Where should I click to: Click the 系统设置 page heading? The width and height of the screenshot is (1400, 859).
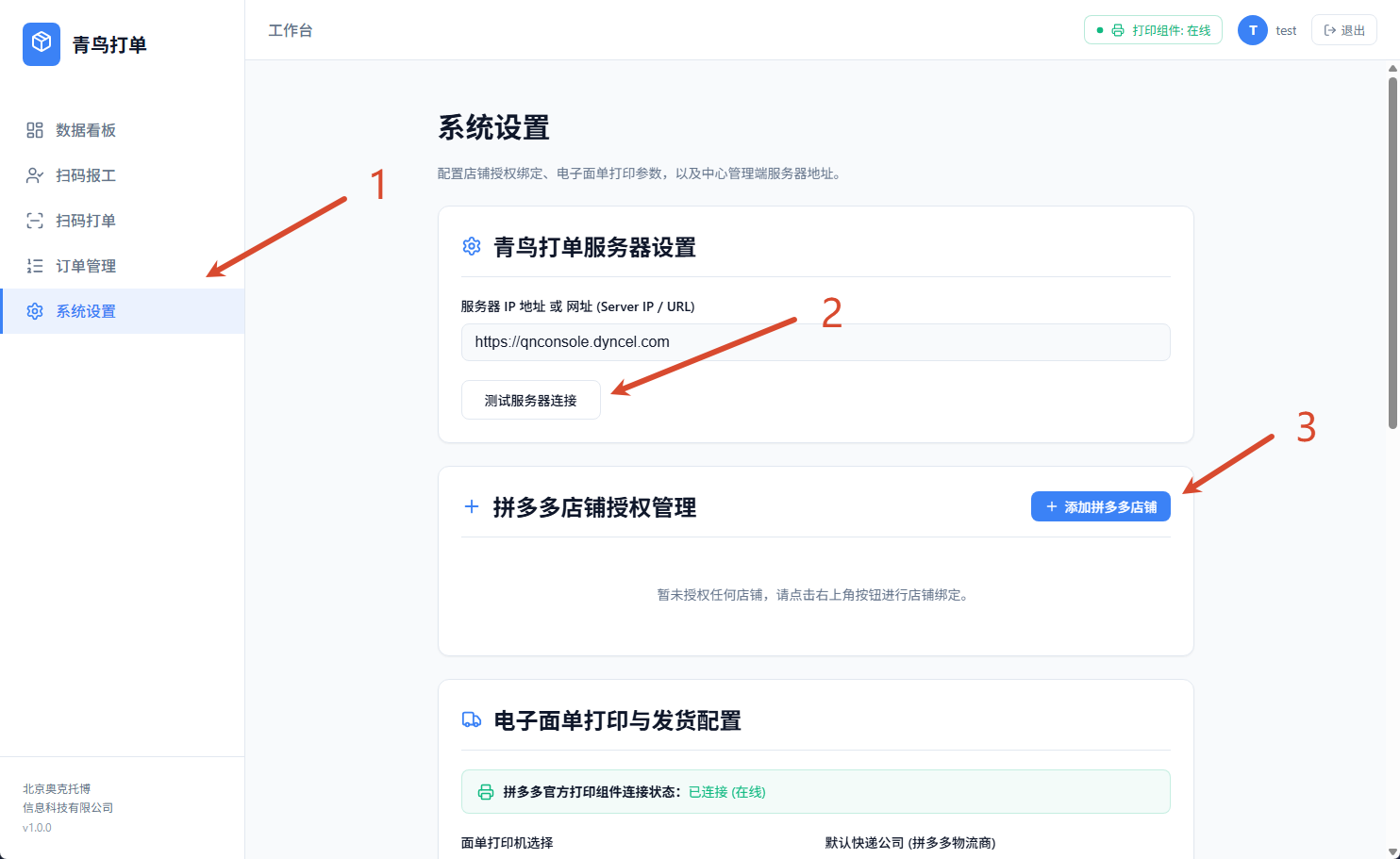[x=494, y=127]
